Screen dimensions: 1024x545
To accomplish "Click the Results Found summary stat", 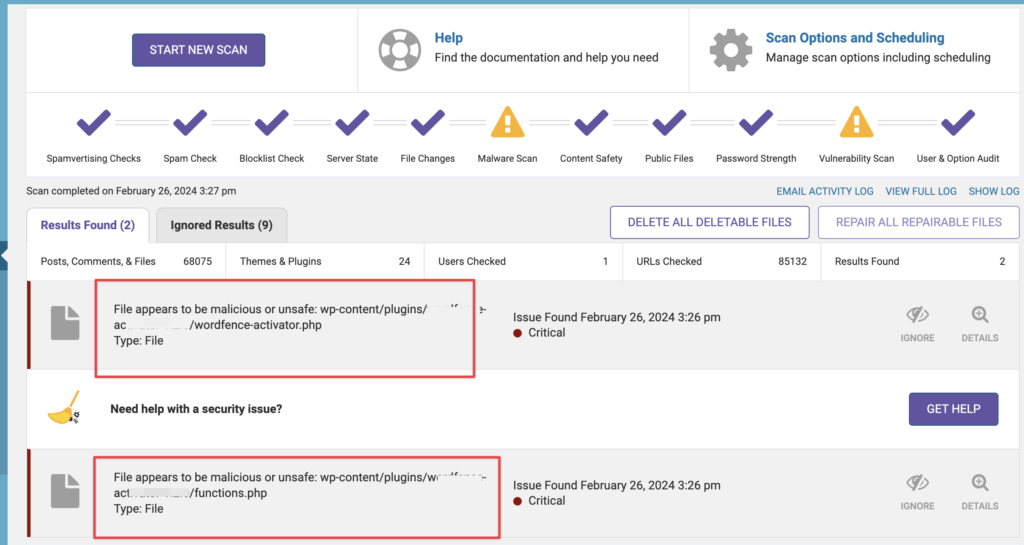I will (x=920, y=262).
